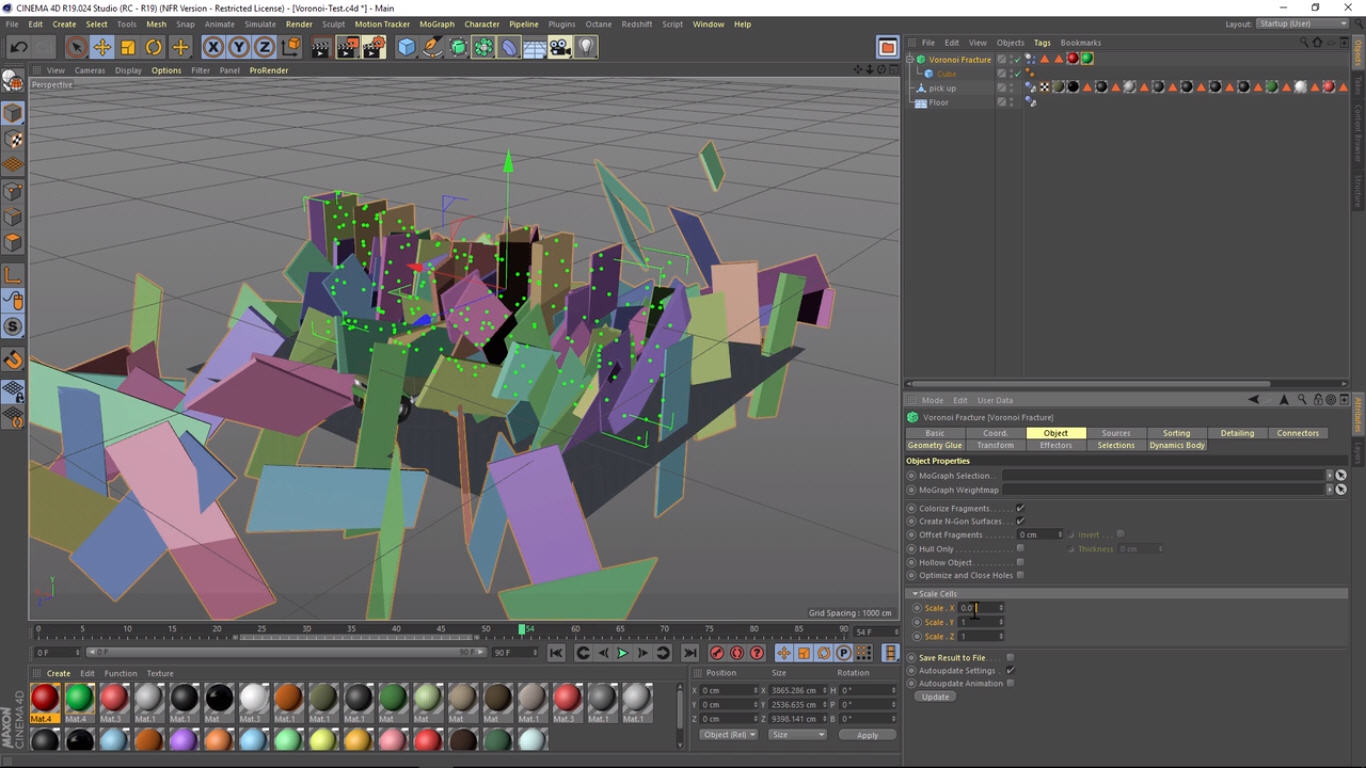Toggle Voronoi Fracture enable checkmark in Object Manager
This screenshot has height=768, width=1366.
(x=1017, y=59)
